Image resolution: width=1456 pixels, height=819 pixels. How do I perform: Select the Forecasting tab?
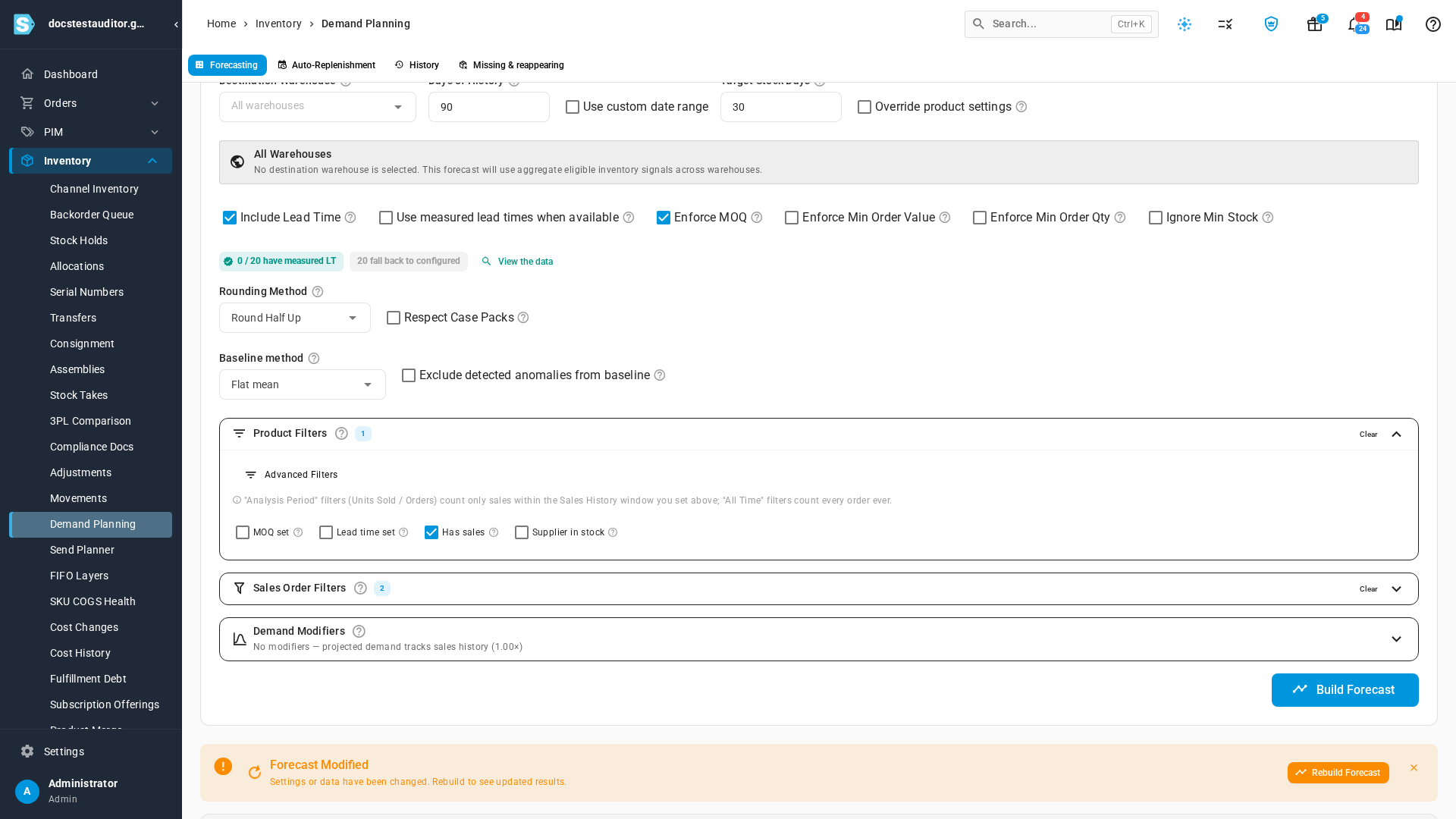[x=227, y=65]
